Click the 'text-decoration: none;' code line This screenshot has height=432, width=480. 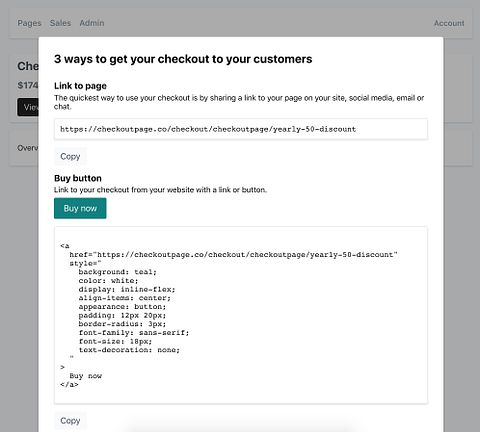(129, 350)
